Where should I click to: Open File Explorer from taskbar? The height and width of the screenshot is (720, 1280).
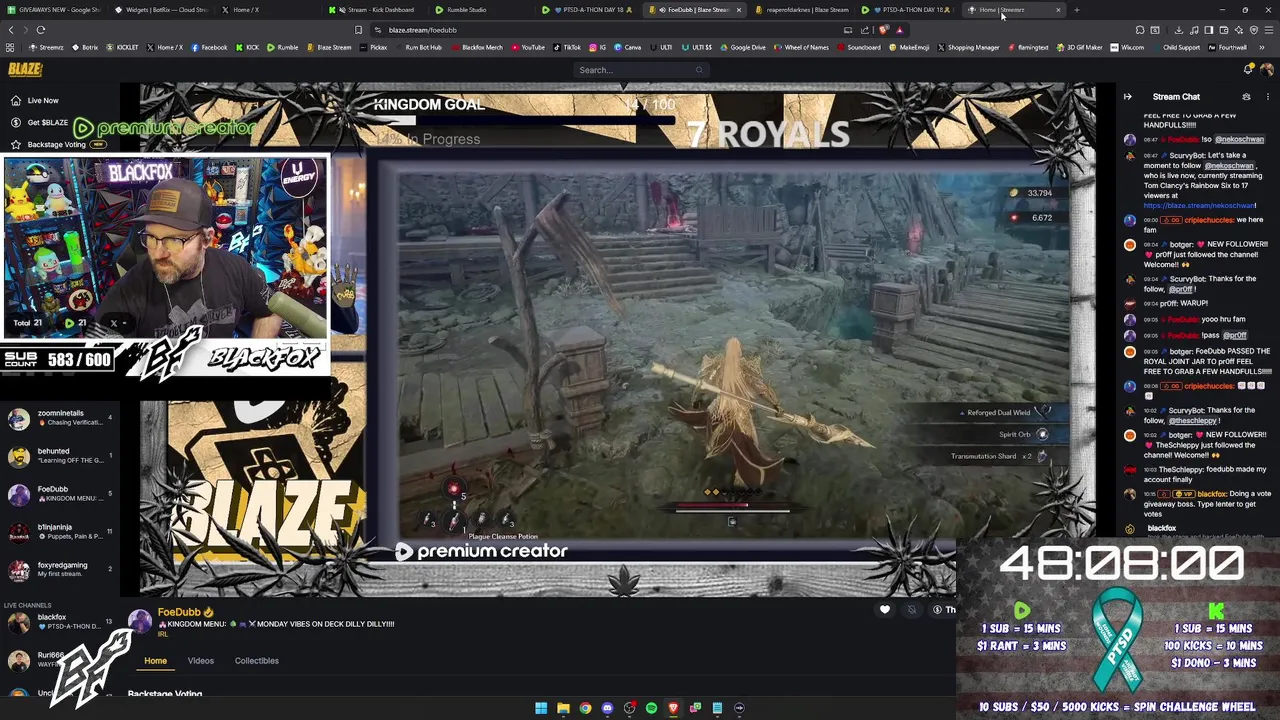point(563,708)
